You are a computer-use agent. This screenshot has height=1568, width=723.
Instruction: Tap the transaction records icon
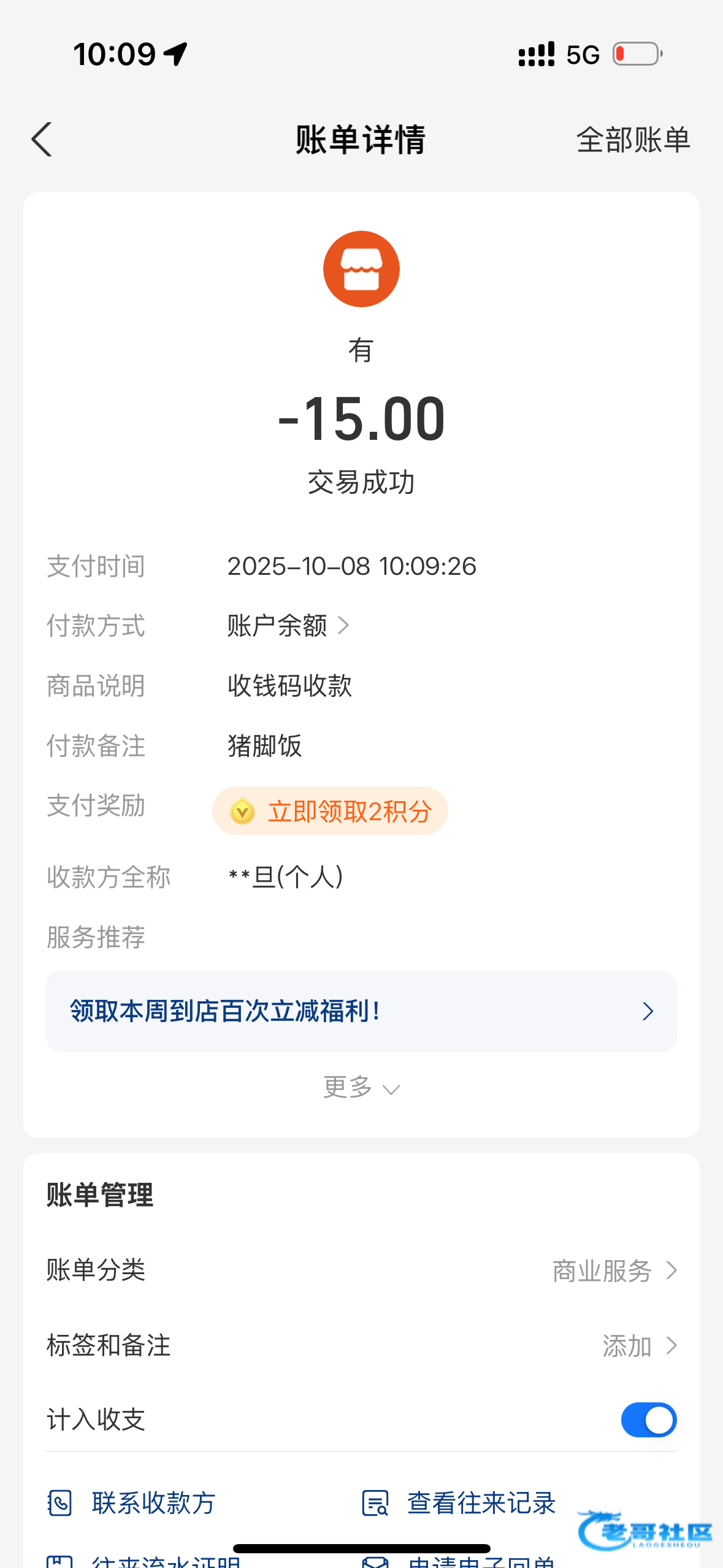(375, 1503)
